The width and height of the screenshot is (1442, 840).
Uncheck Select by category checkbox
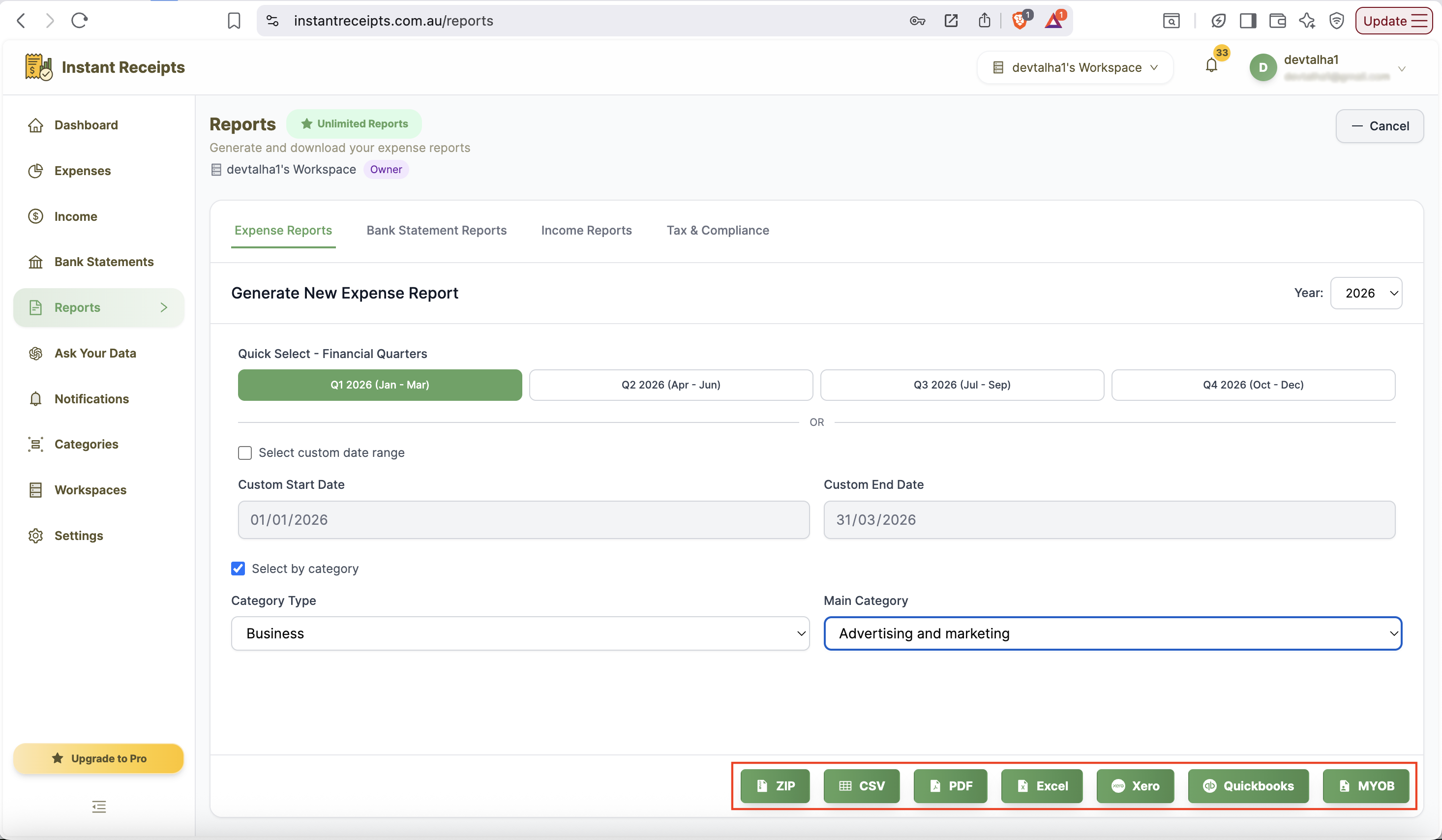(x=238, y=568)
